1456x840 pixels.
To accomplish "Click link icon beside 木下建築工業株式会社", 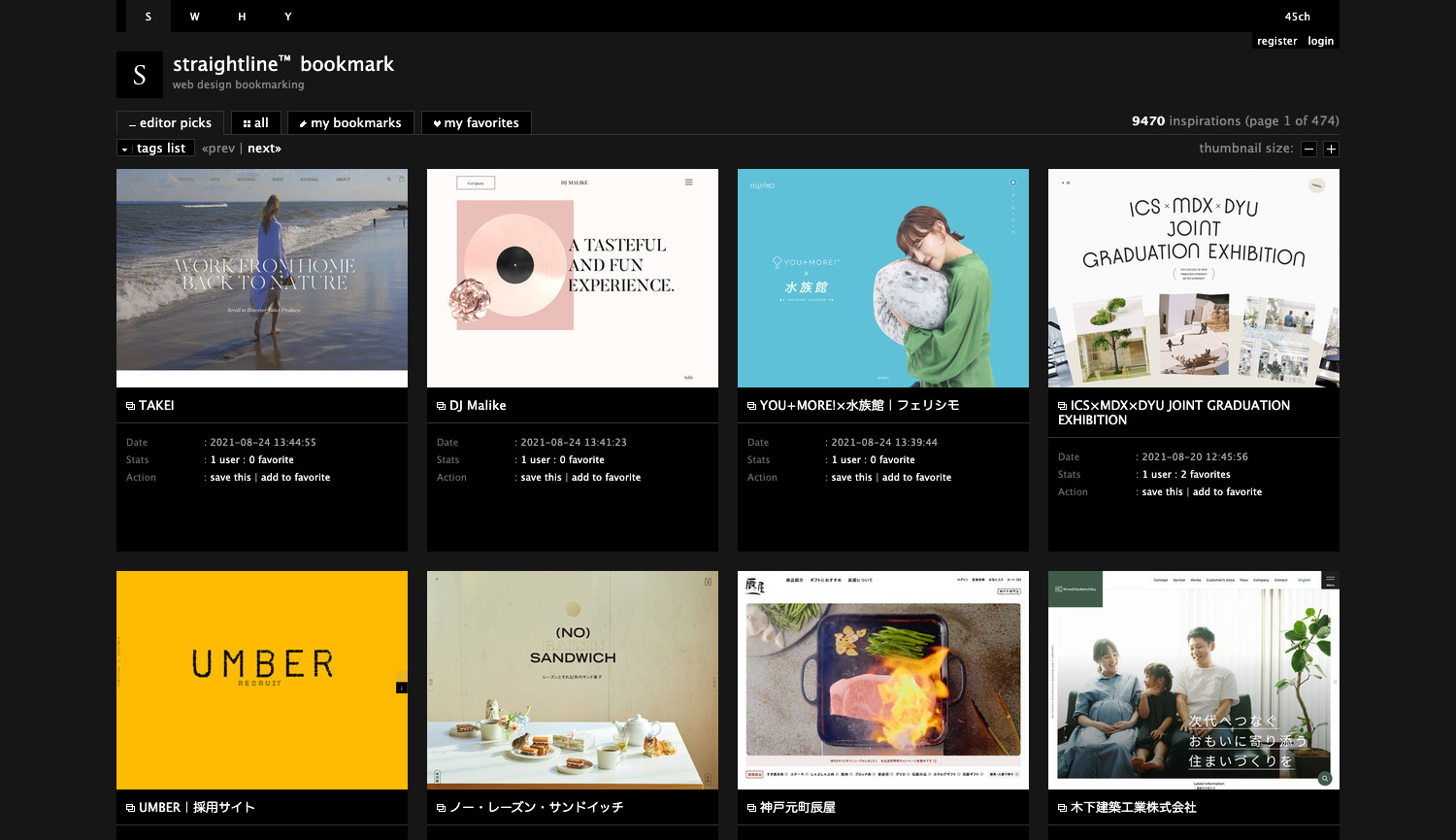I will (x=1063, y=808).
